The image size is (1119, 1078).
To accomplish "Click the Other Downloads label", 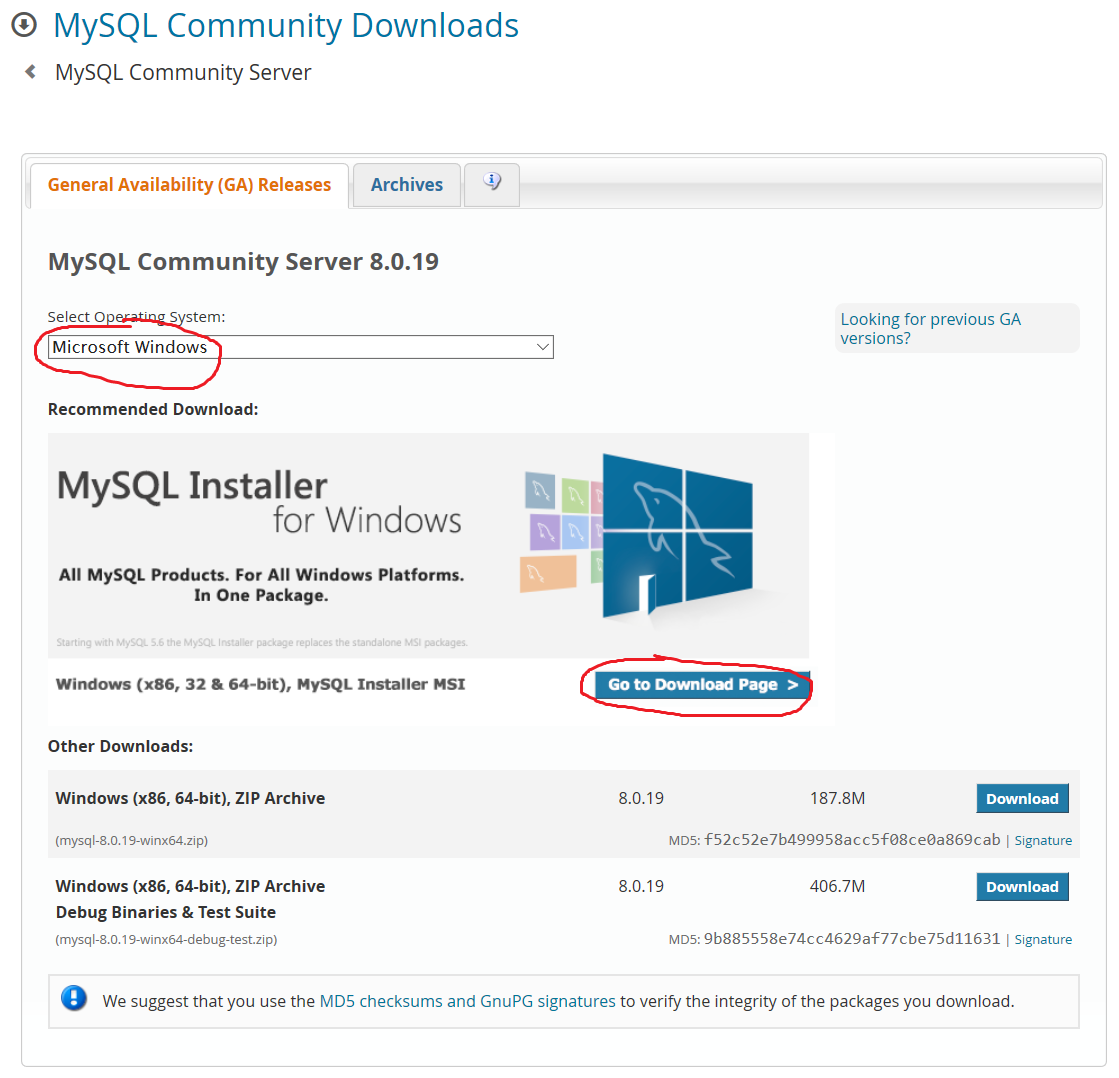I will (x=121, y=746).
